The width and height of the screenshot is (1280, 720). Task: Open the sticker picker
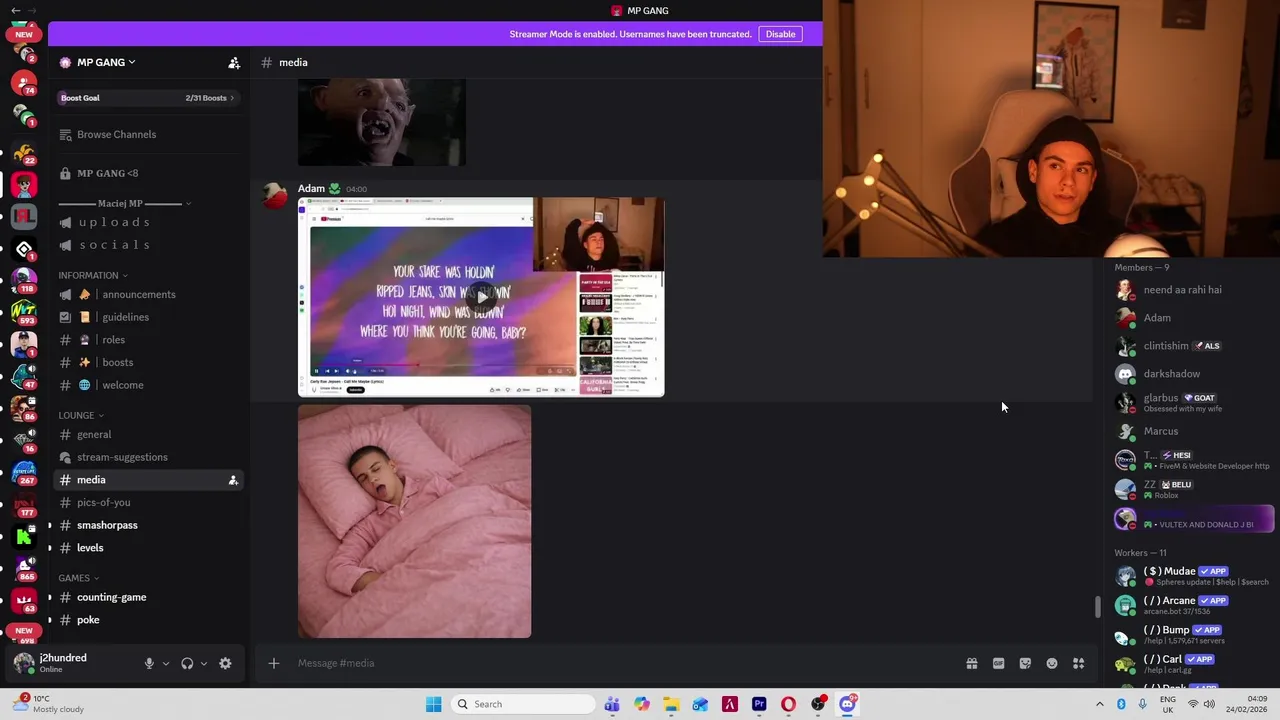click(x=1025, y=663)
